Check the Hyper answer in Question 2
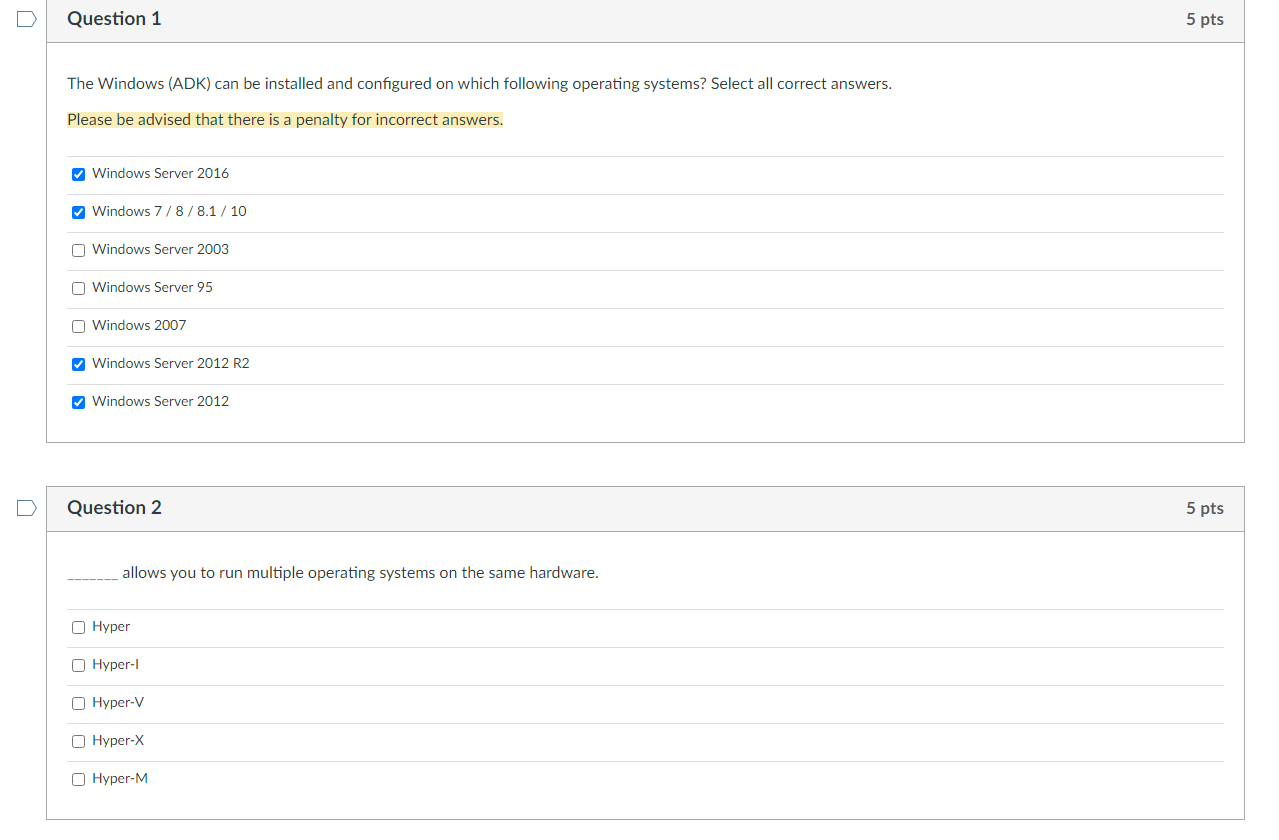 [x=78, y=627]
